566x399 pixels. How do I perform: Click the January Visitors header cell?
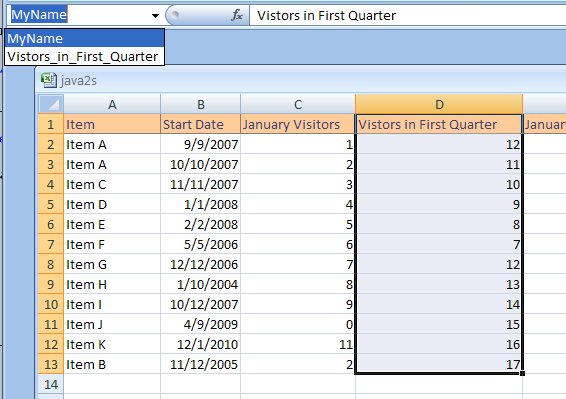[x=298, y=125]
